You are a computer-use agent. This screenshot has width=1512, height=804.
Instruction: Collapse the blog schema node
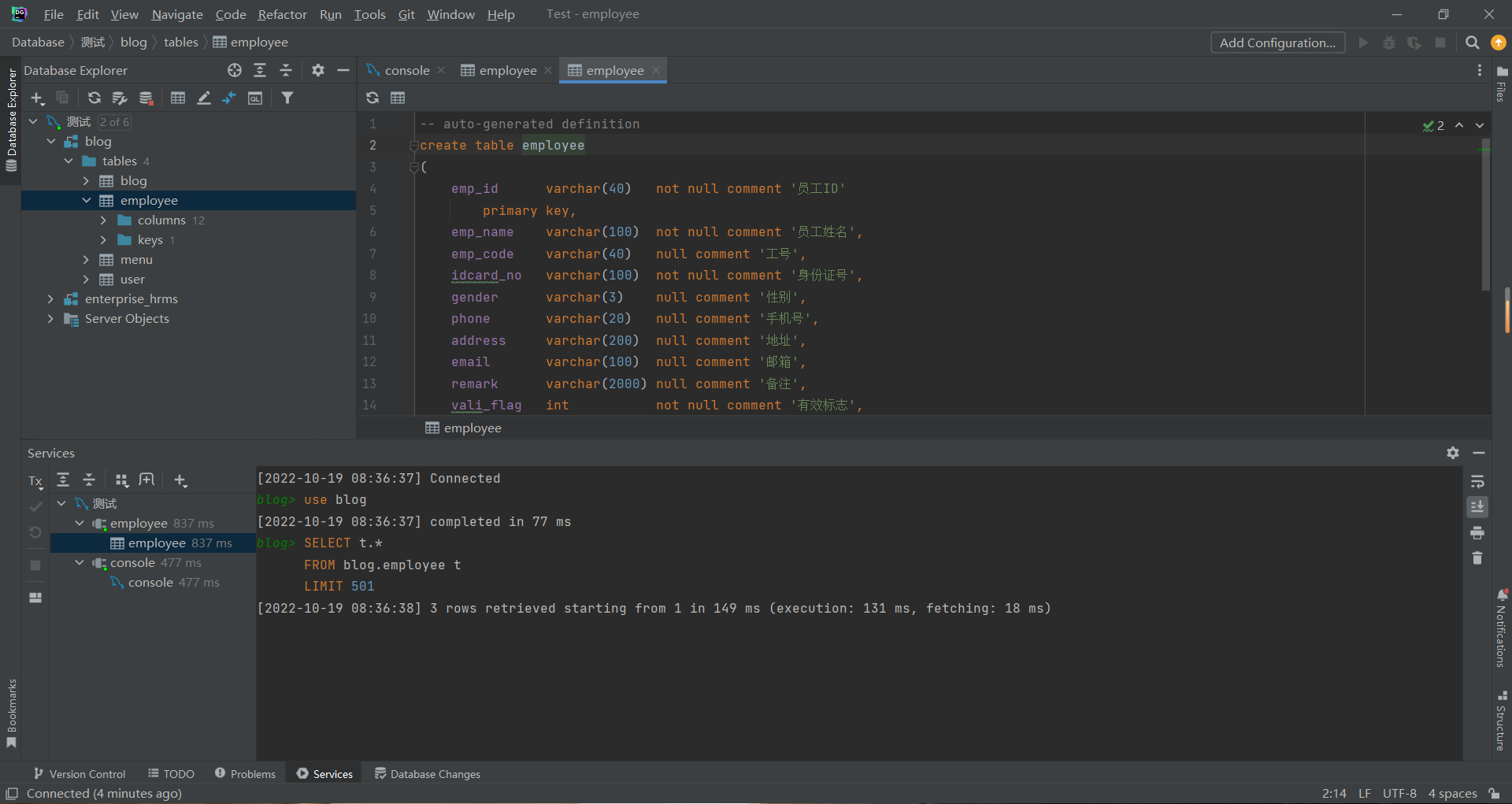click(x=51, y=141)
